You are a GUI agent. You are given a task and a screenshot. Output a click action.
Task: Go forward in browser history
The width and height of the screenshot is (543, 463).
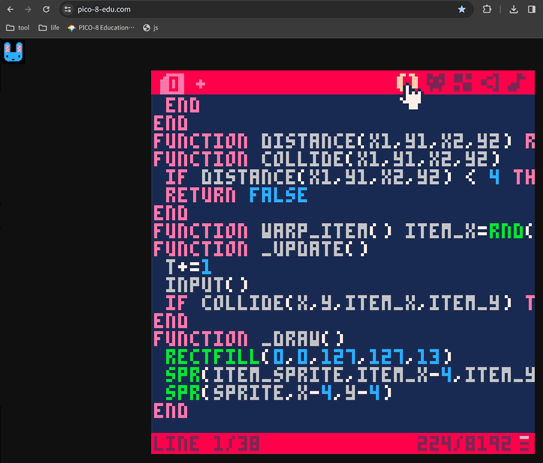(x=28, y=9)
